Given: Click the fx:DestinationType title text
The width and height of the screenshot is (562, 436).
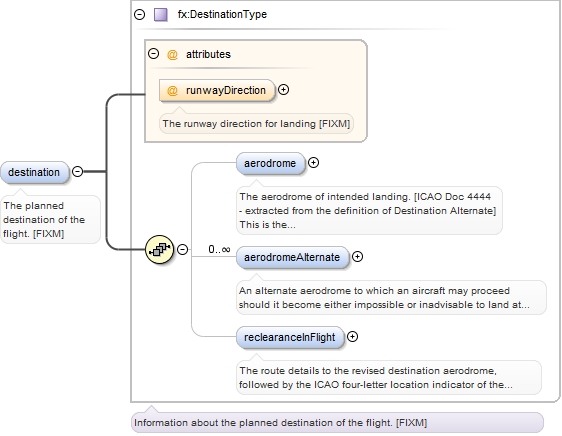Looking at the screenshot, I should coord(222,14).
